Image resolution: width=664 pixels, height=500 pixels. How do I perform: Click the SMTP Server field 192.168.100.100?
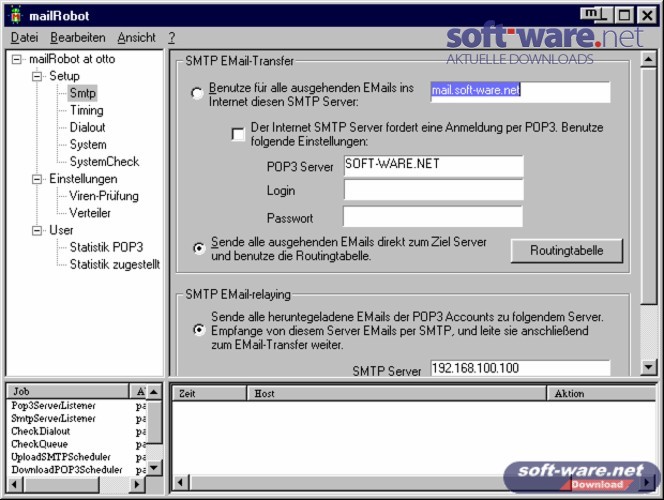[520, 367]
